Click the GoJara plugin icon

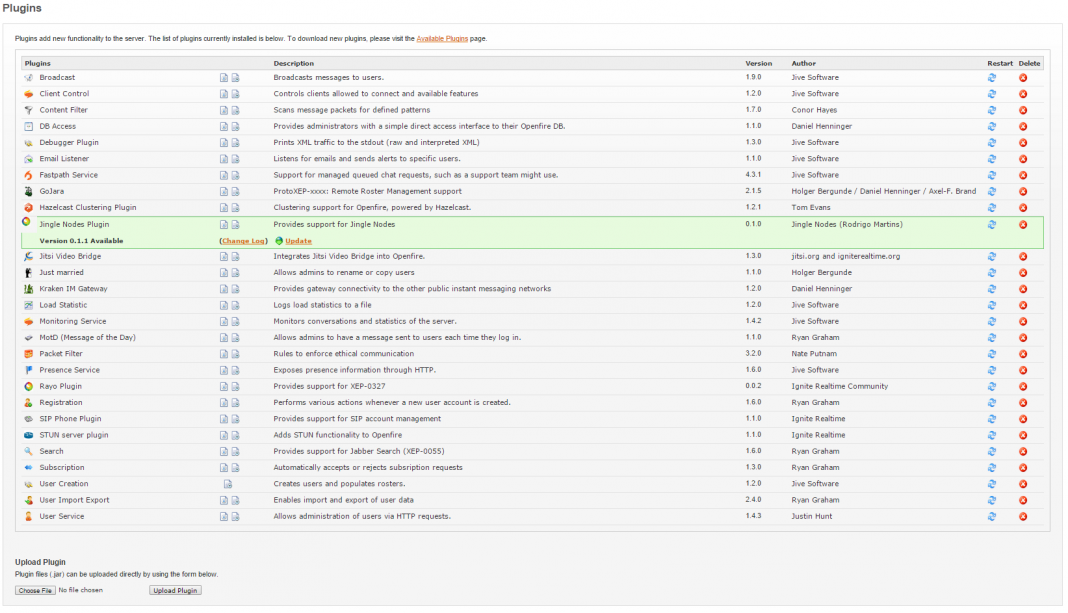pos(28,191)
